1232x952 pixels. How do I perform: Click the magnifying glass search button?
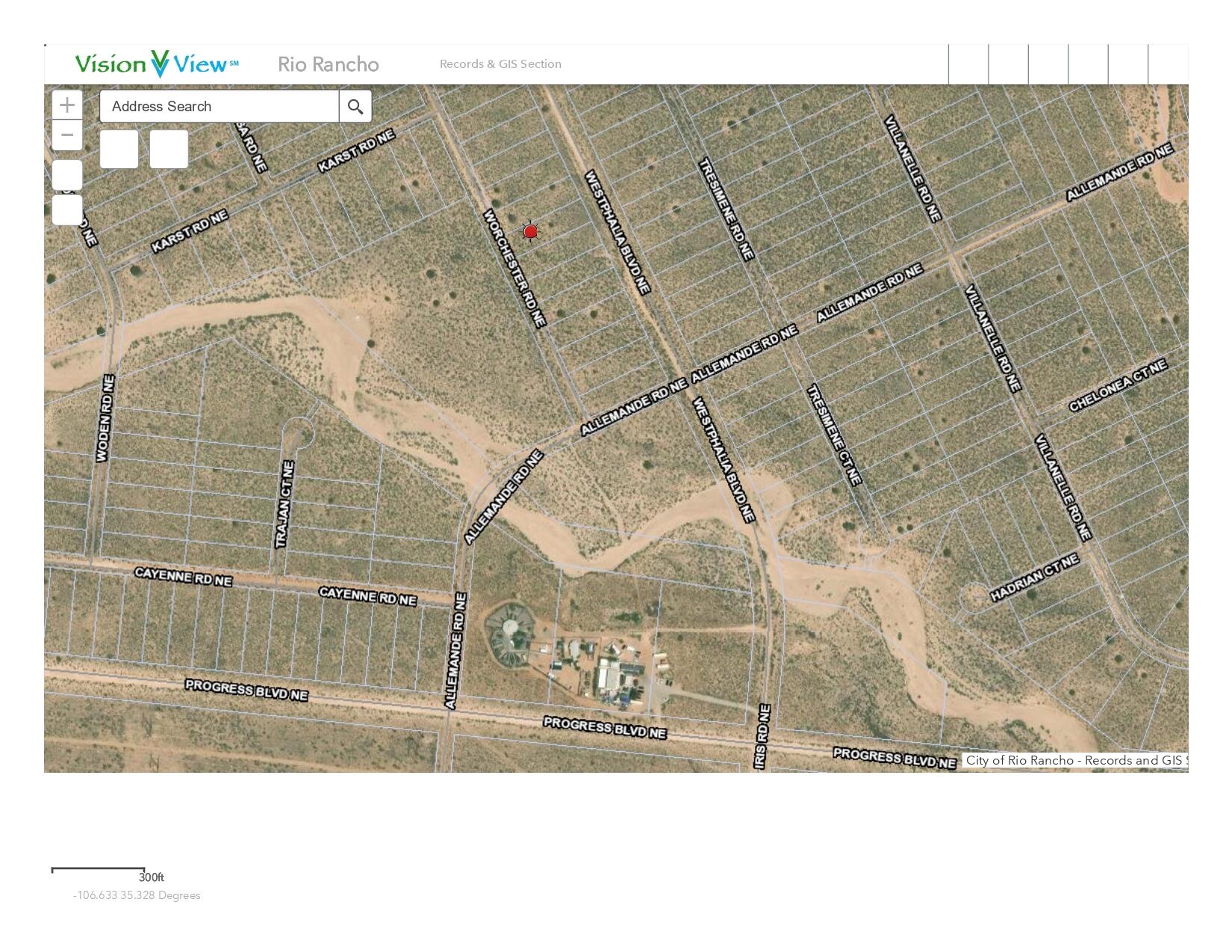[x=355, y=107]
